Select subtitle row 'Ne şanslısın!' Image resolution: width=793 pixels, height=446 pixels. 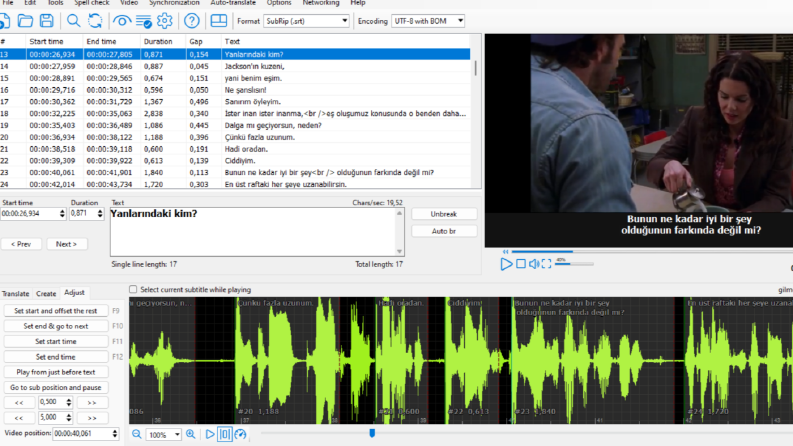235,90
